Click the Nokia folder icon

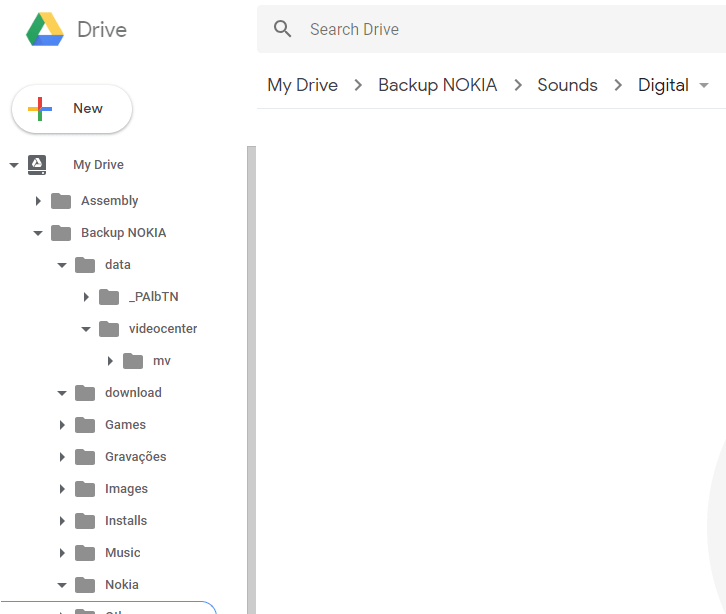point(85,584)
